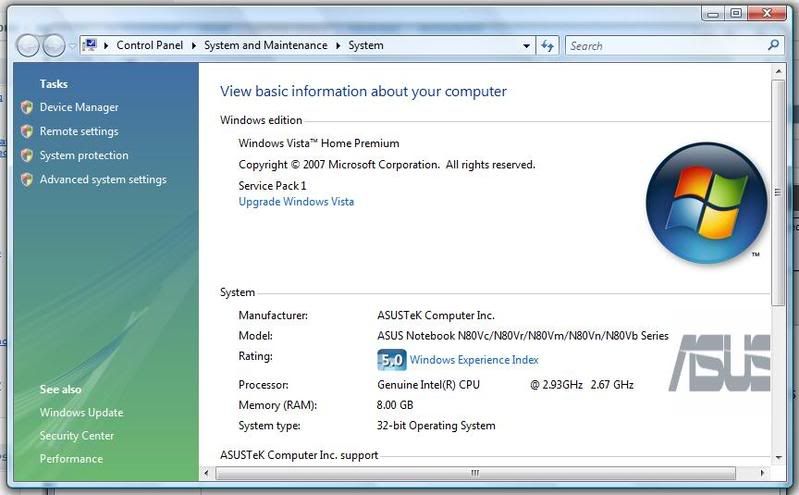The width and height of the screenshot is (799, 495).
Task: Click the computer icon in address bar
Action: 90,45
